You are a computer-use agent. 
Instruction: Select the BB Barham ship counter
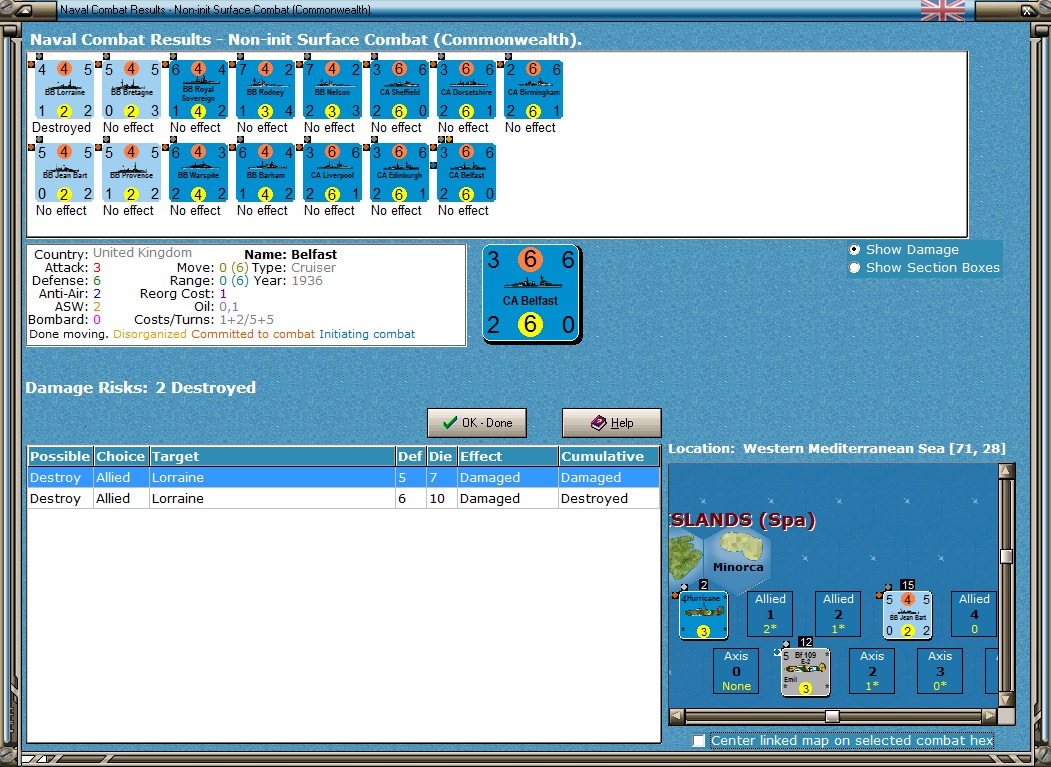265,173
